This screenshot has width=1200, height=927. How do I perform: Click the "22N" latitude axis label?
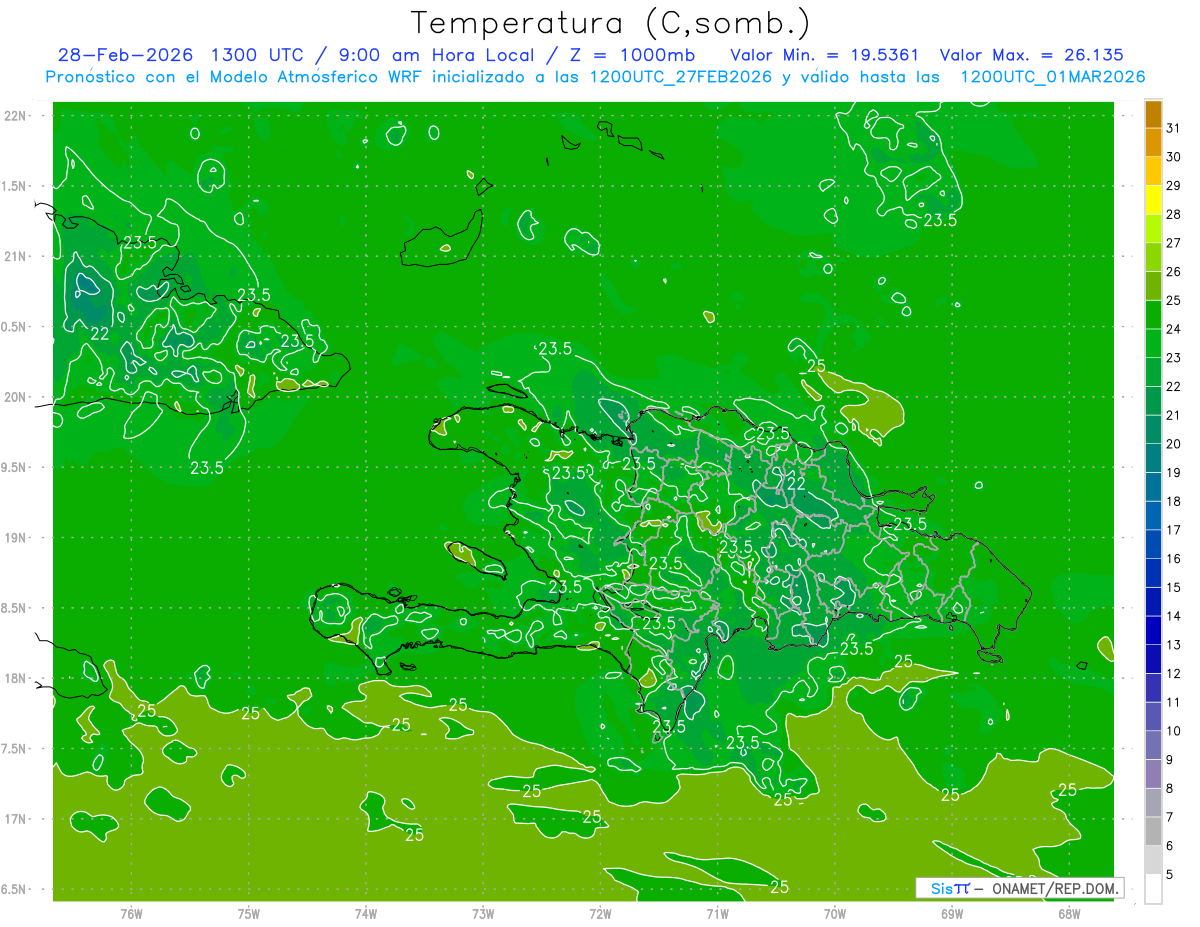(x=17, y=116)
